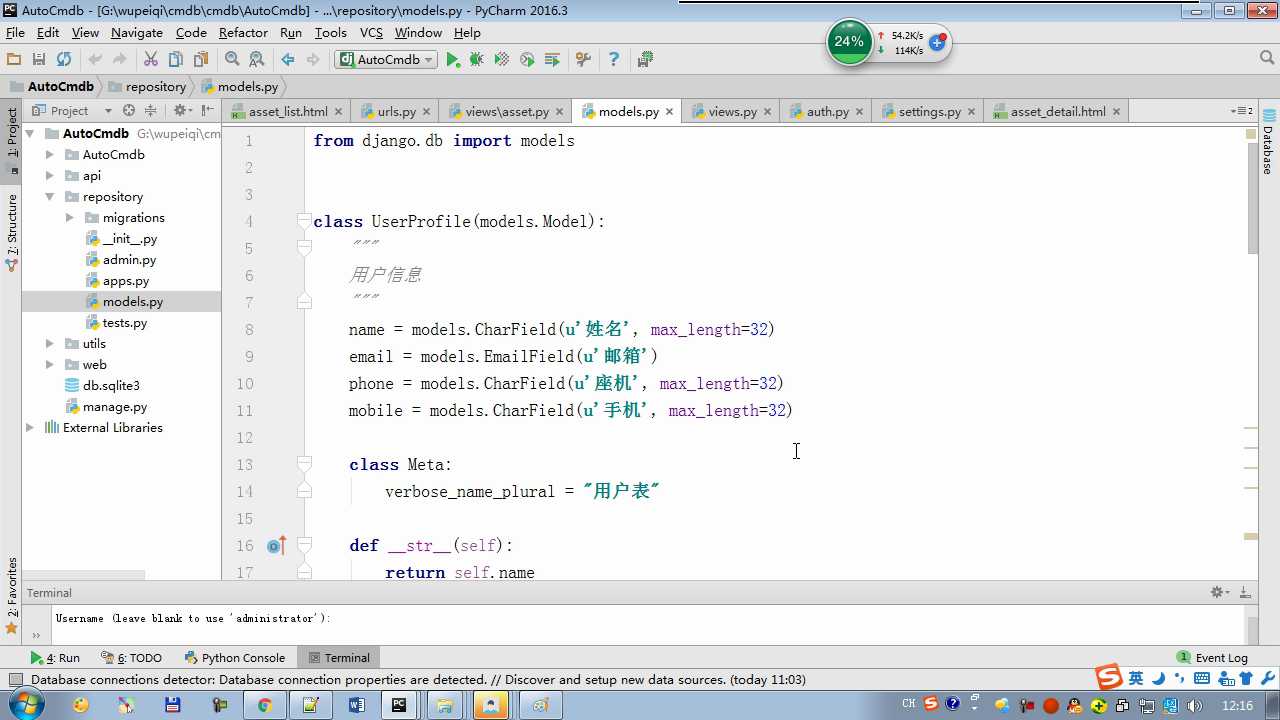
Task: Open Settings wrench icon in toolbar
Action: coord(584,60)
